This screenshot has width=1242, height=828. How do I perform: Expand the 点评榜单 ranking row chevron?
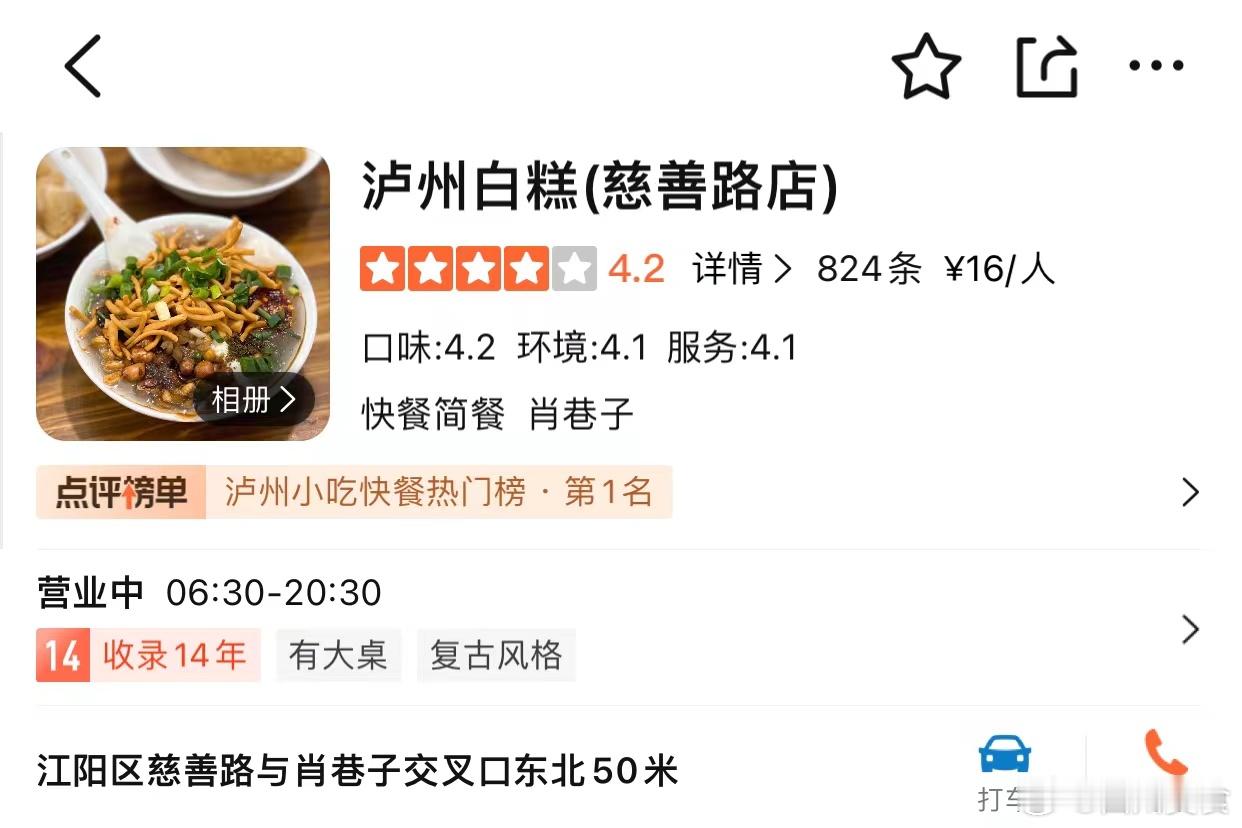[x=1190, y=492]
